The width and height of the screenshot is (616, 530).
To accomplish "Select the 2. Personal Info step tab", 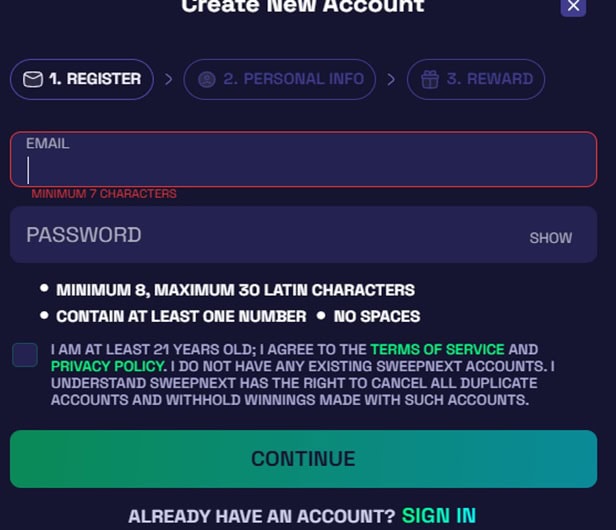I will (x=279, y=79).
